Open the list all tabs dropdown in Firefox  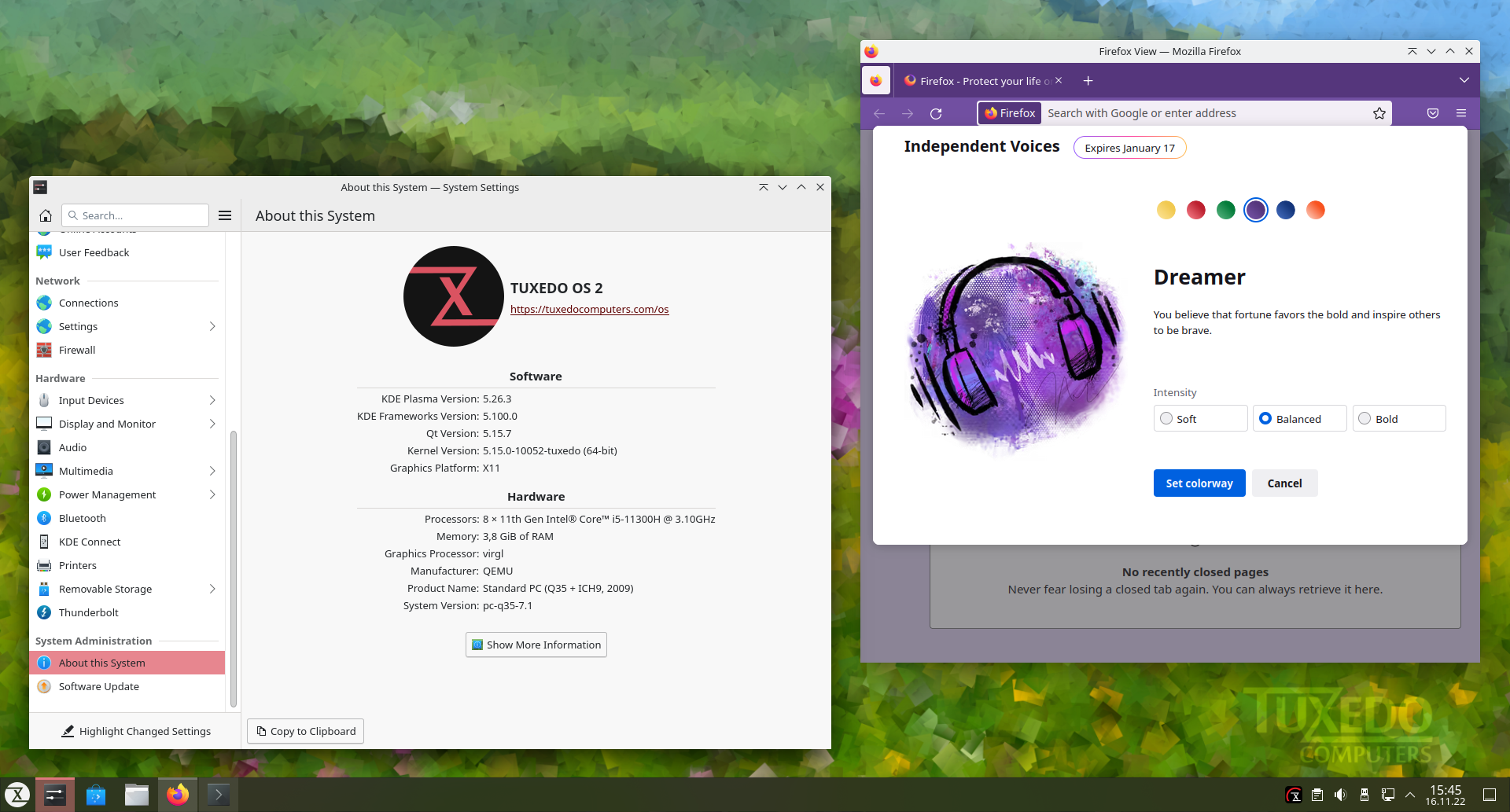(1464, 80)
